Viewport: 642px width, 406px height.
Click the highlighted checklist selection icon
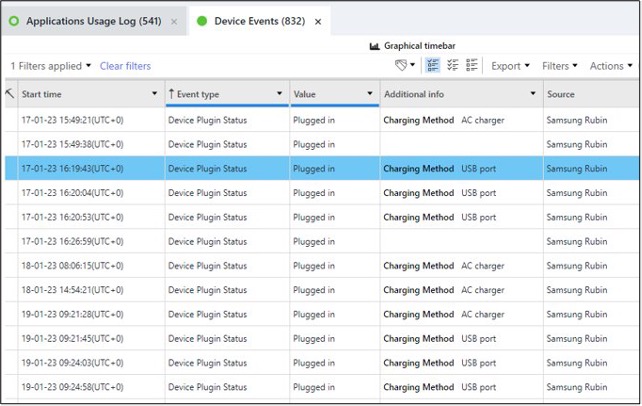433,66
